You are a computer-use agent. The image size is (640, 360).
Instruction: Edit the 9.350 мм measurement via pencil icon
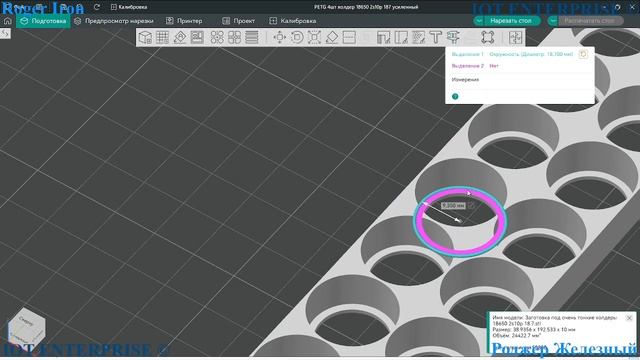[471, 206]
